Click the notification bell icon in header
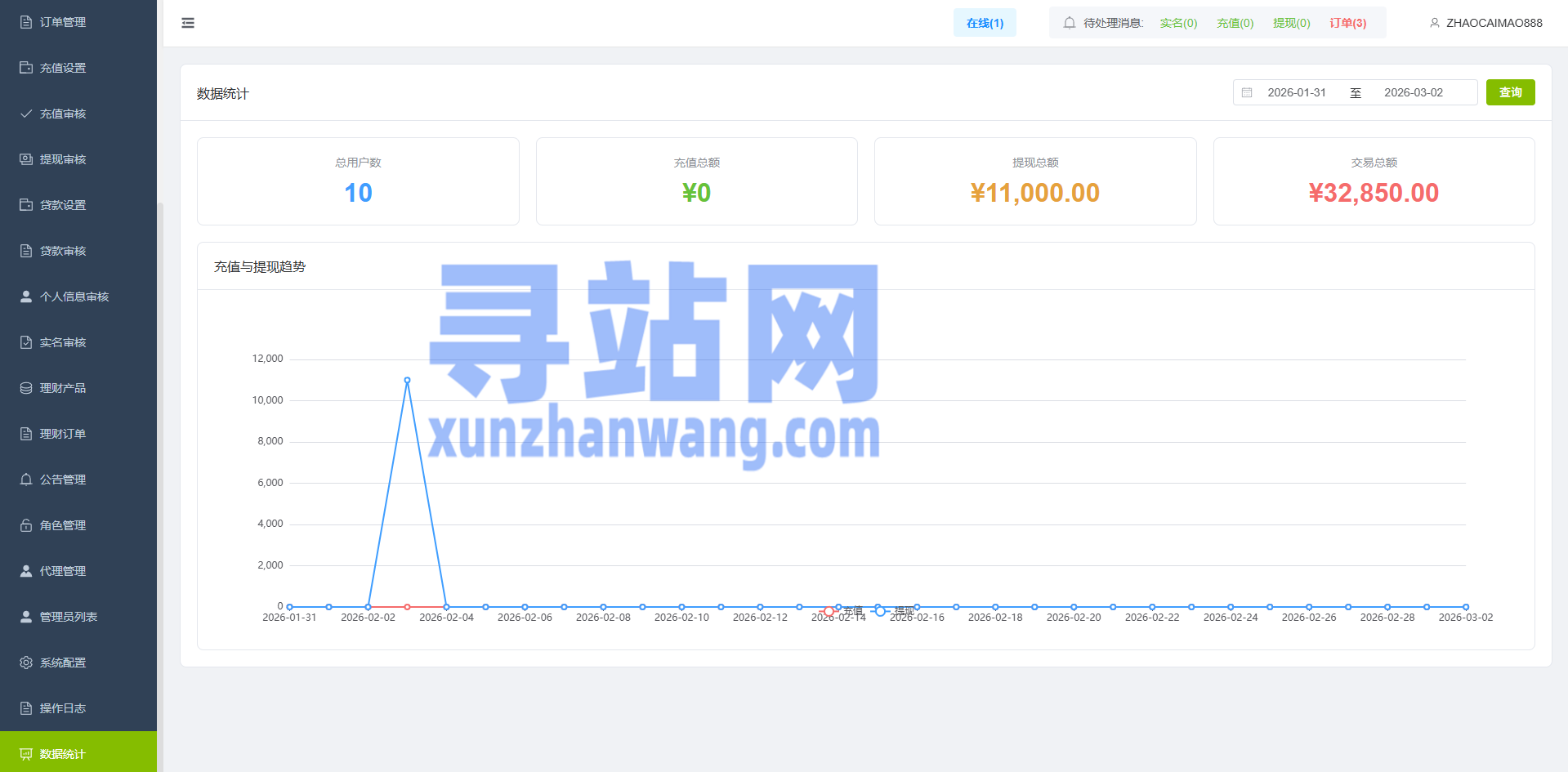Viewport: 1568px width, 772px height. pyautogui.click(x=1069, y=23)
